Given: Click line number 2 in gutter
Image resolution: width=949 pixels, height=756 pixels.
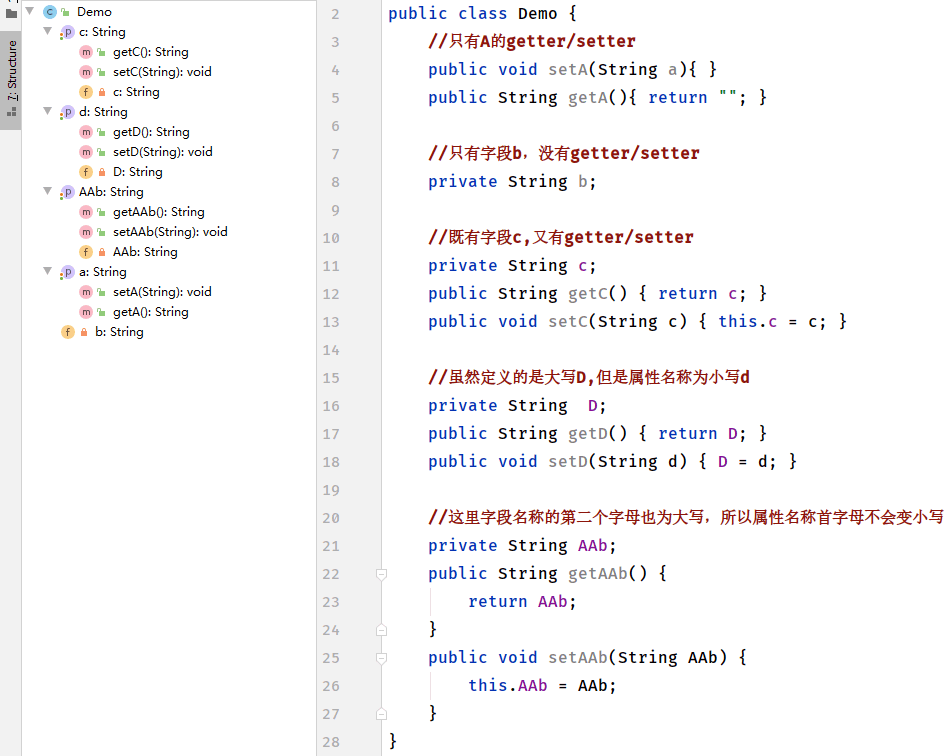Looking at the screenshot, I should tap(335, 14).
